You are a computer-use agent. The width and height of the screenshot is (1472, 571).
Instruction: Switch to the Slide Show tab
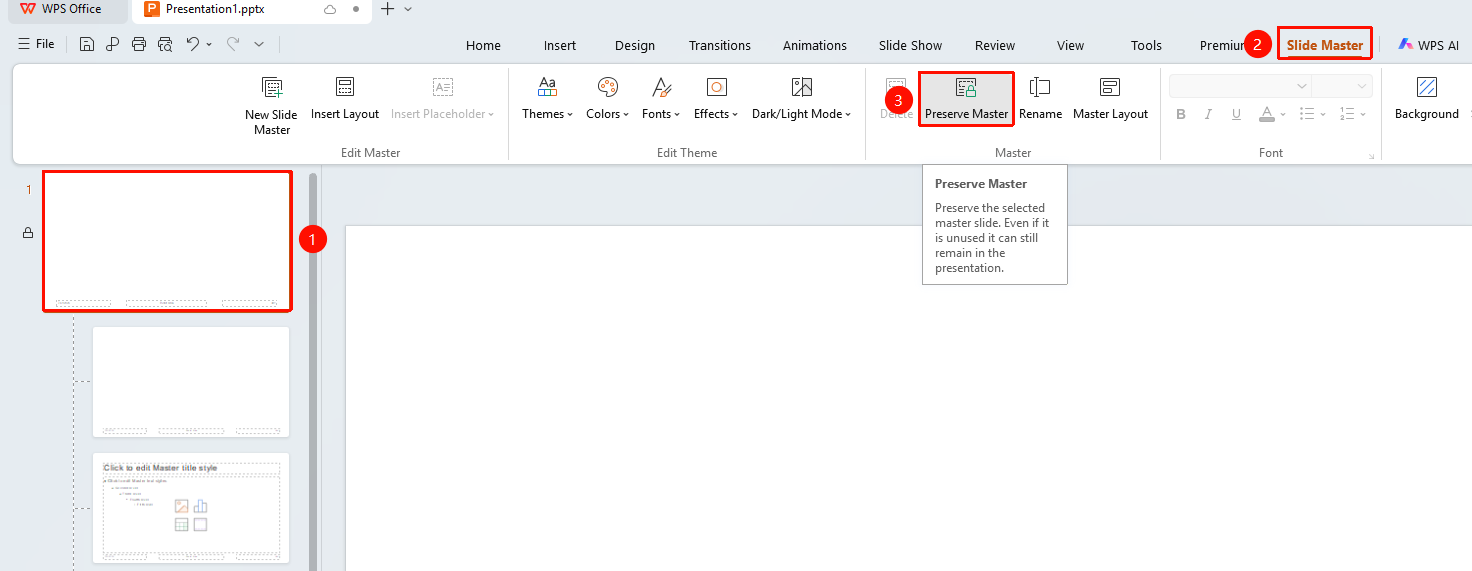tap(910, 45)
